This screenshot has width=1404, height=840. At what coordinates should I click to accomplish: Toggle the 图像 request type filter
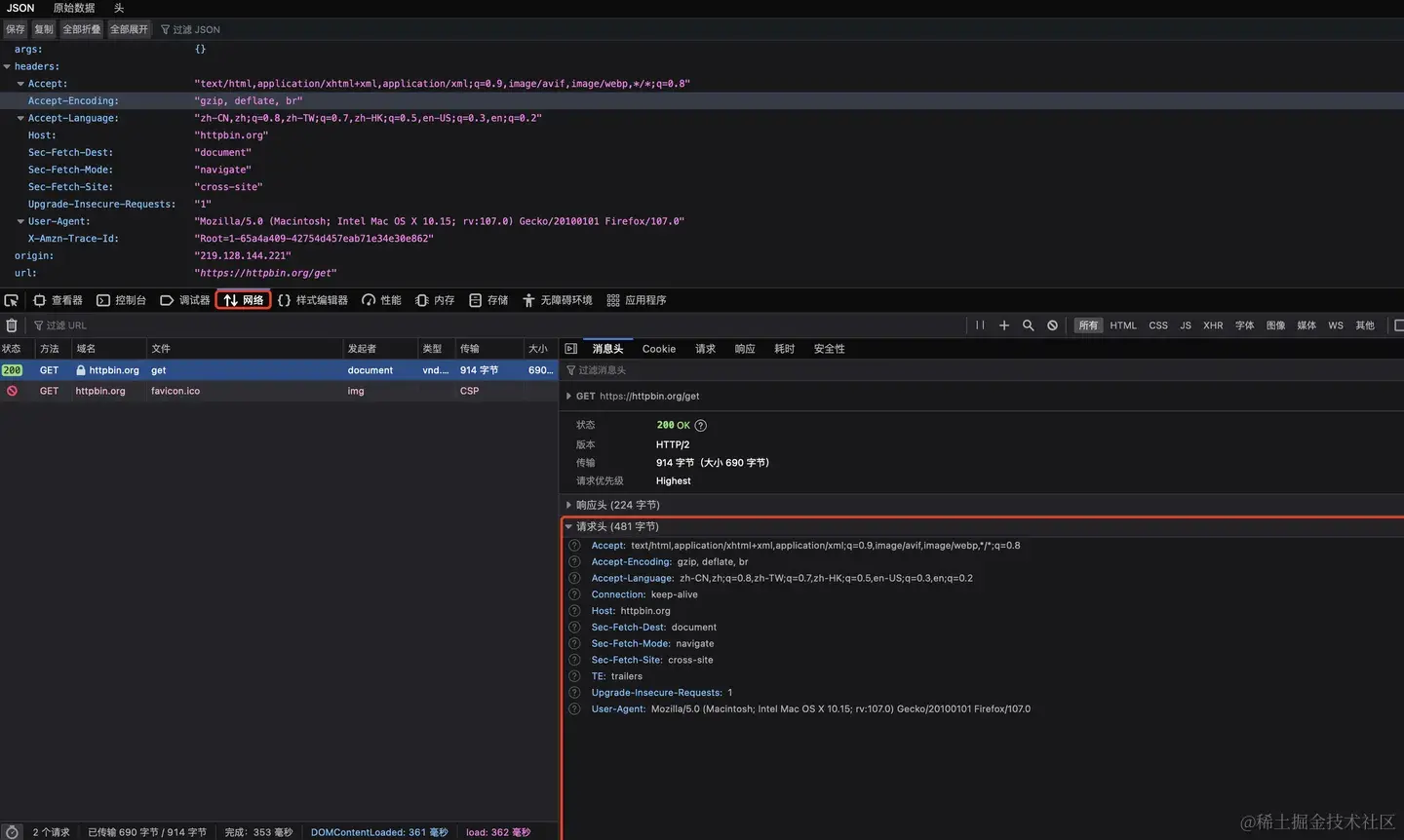click(x=1276, y=325)
